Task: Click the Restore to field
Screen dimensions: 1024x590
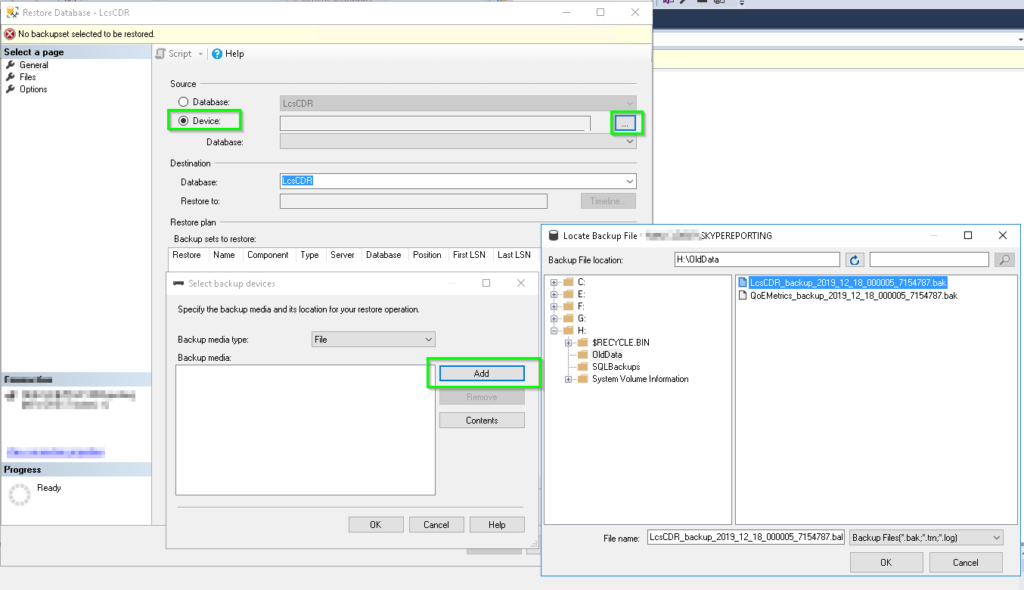Action: click(x=413, y=201)
